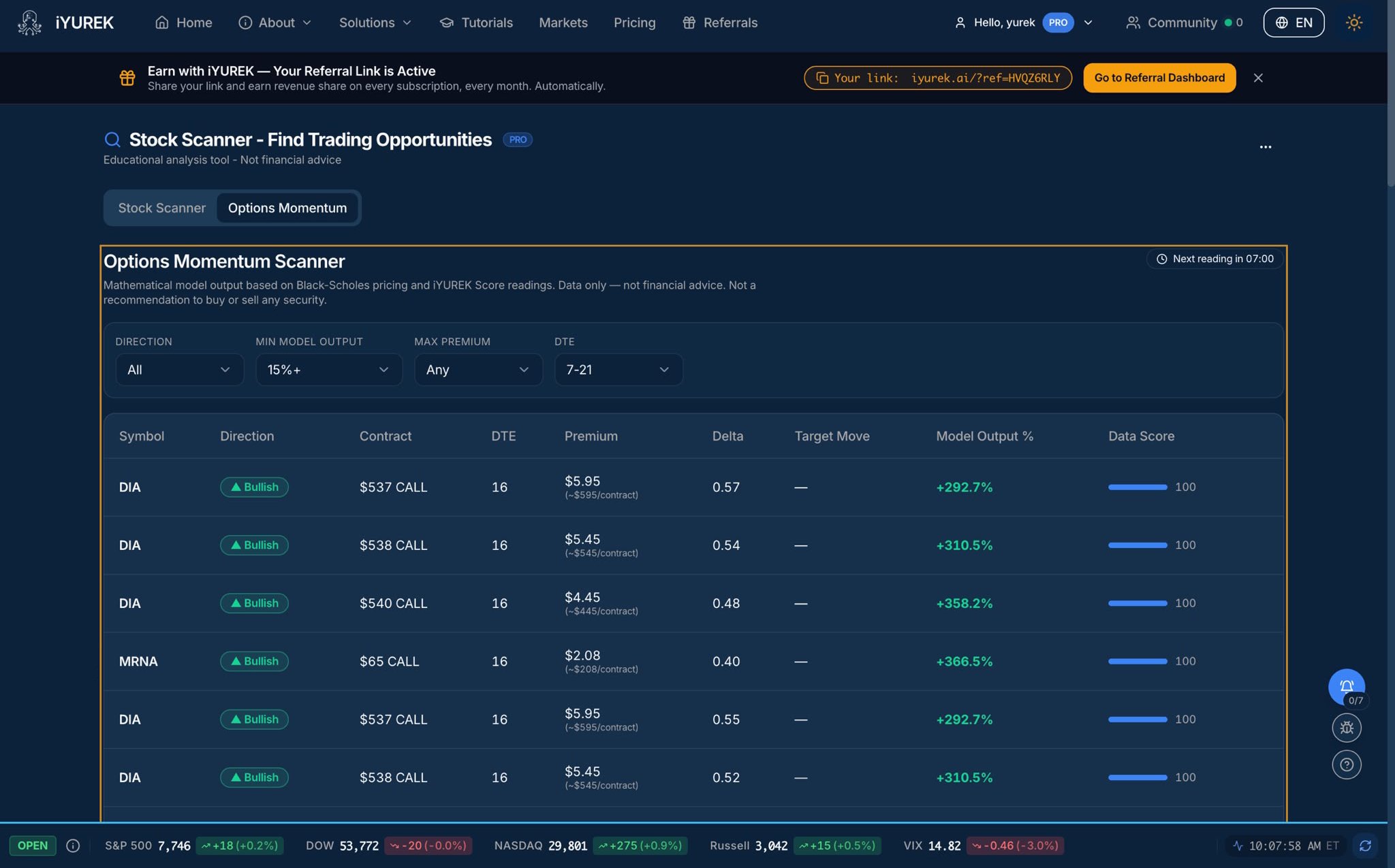Click the alerts bell icon showing 0/7
The image size is (1395, 868).
pyautogui.click(x=1346, y=687)
